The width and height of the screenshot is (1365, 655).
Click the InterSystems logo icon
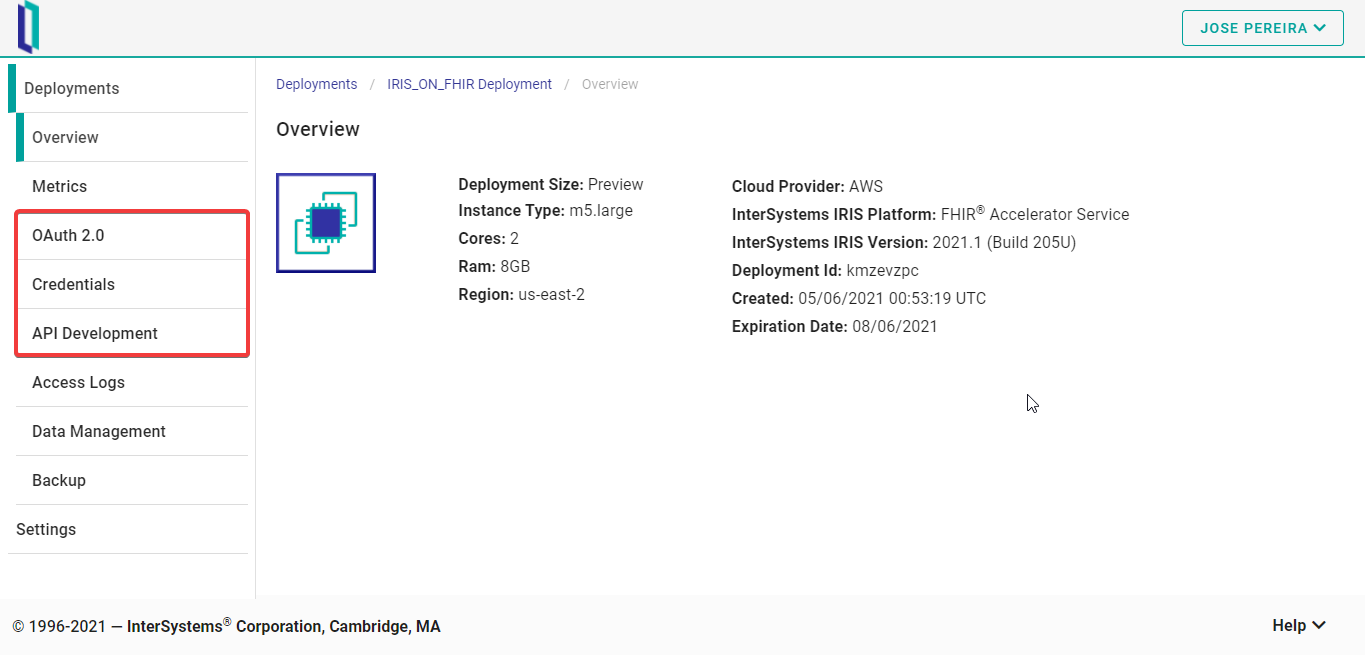coord(28,27)
